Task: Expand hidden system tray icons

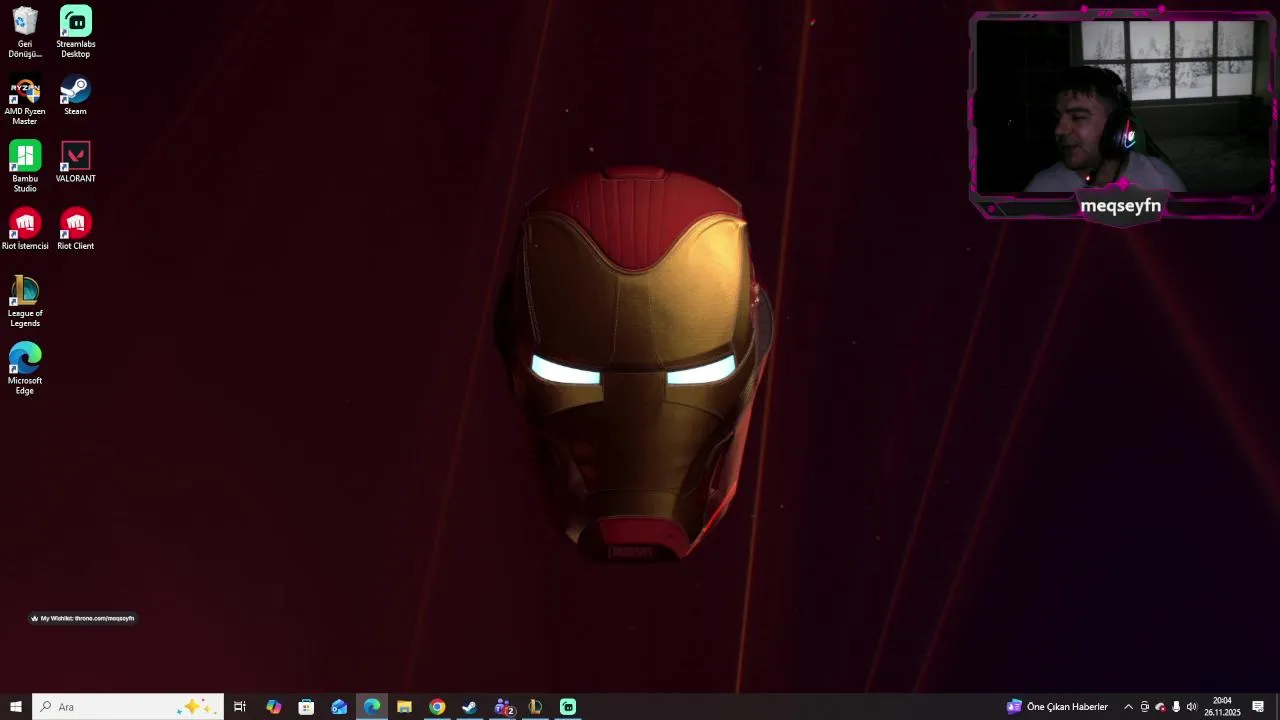Action: 1128,707
